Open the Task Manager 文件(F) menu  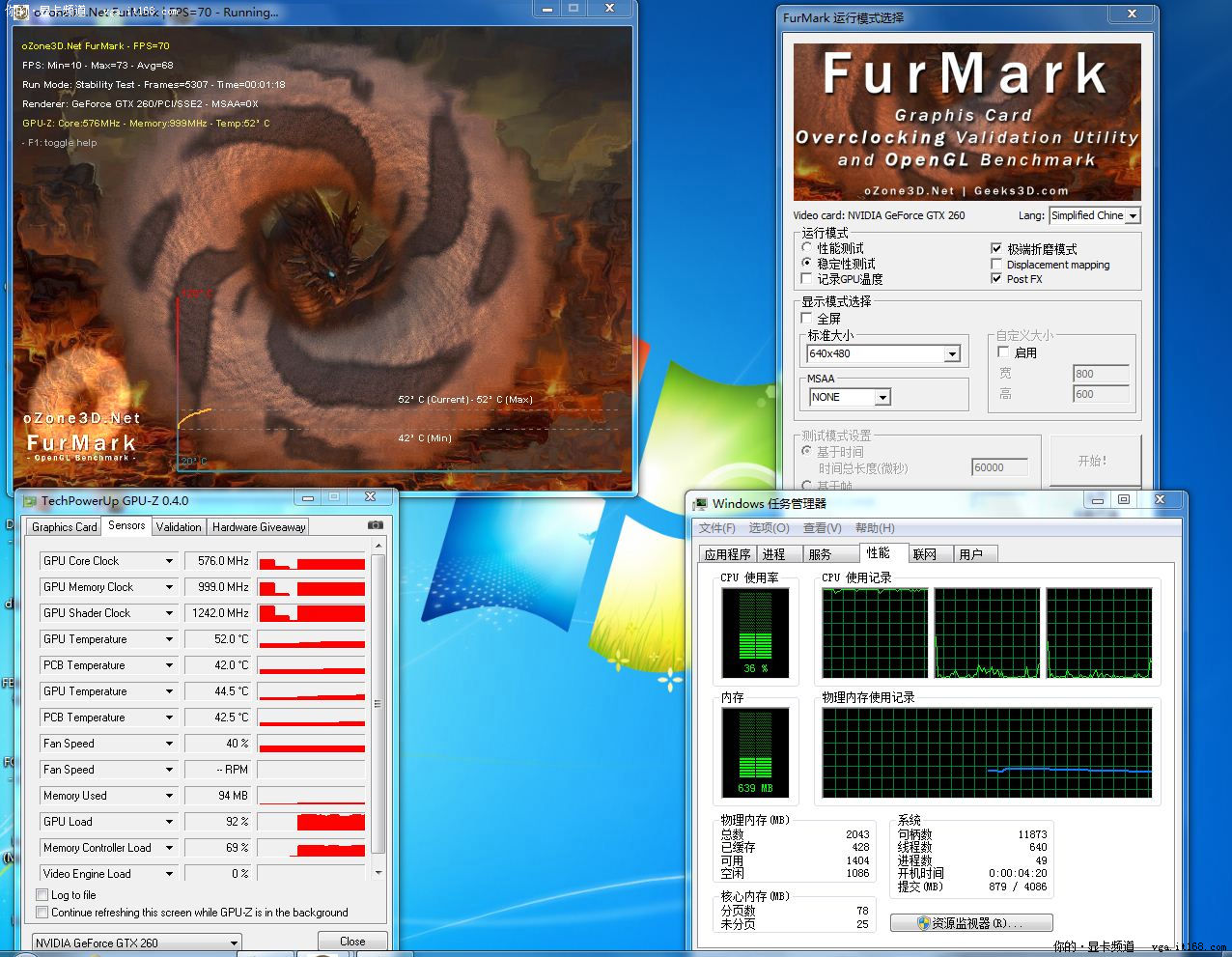click(x=716, y=528)
